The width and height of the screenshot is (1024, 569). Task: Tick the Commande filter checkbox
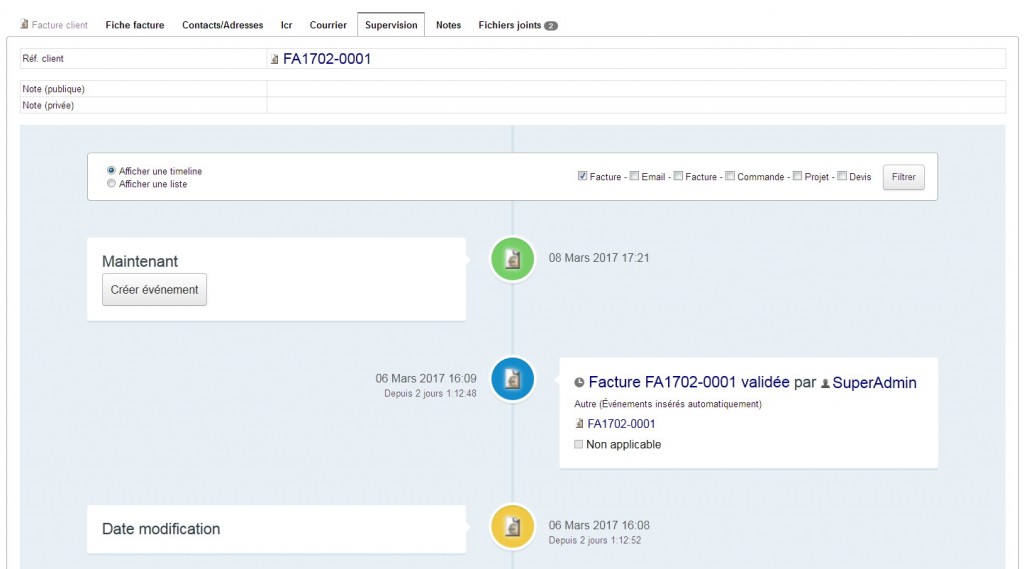[x=730, y=176]
